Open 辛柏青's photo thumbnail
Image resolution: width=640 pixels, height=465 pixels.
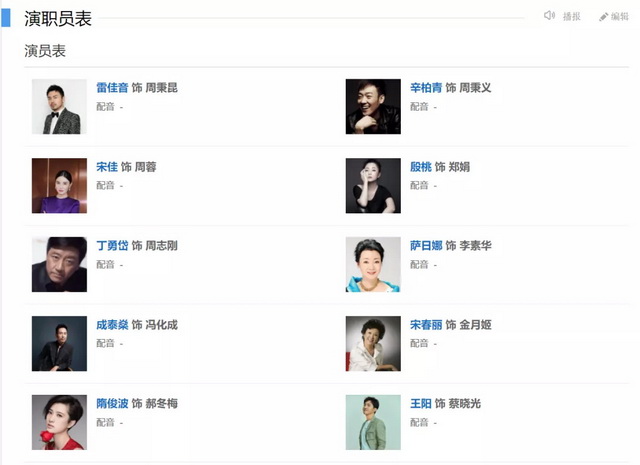[373, 106]
